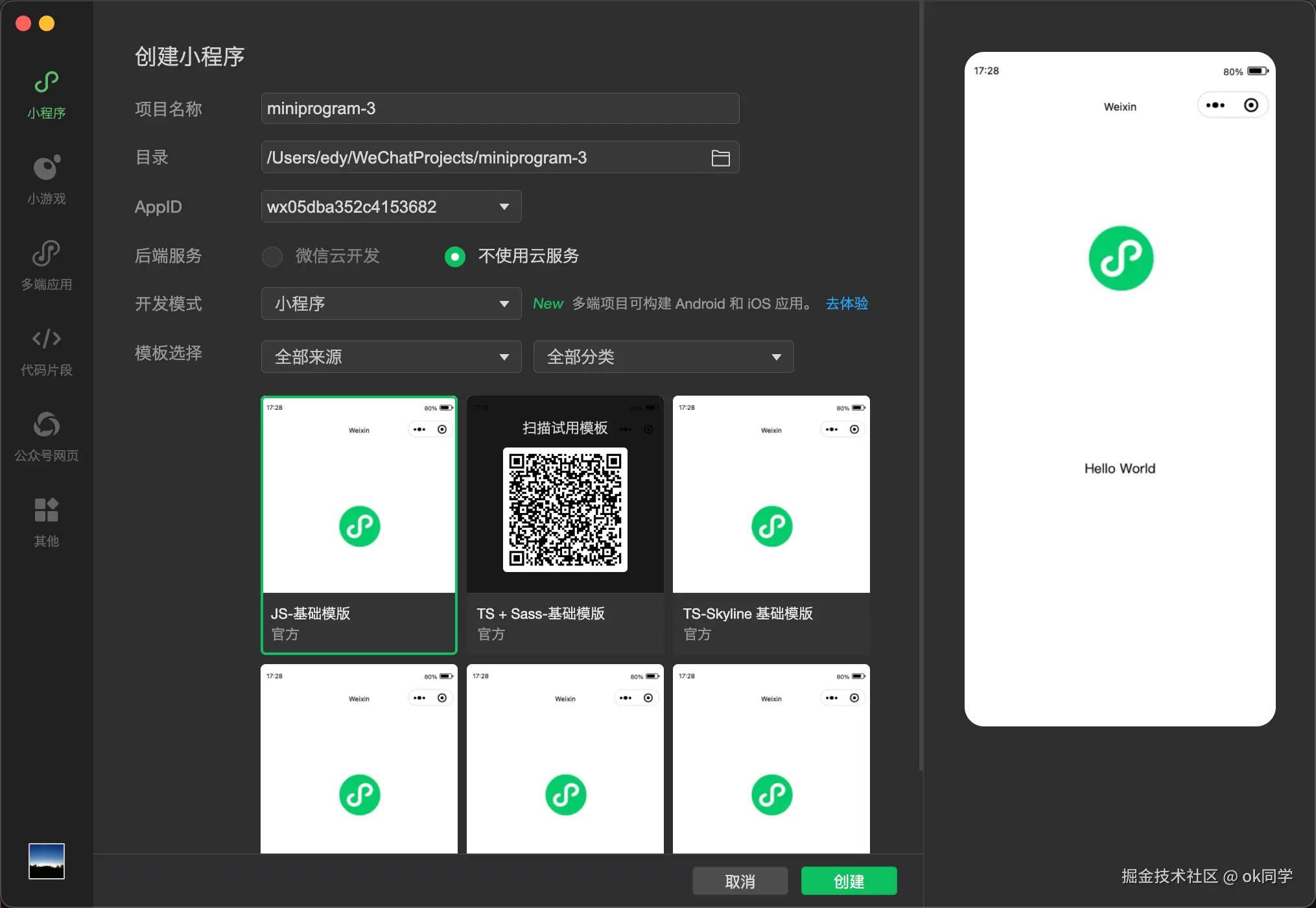Expand the 全部来源 template source dropdown
Image resolution: width=1316 pixels, height=908 pixels.
click(391, 357)
